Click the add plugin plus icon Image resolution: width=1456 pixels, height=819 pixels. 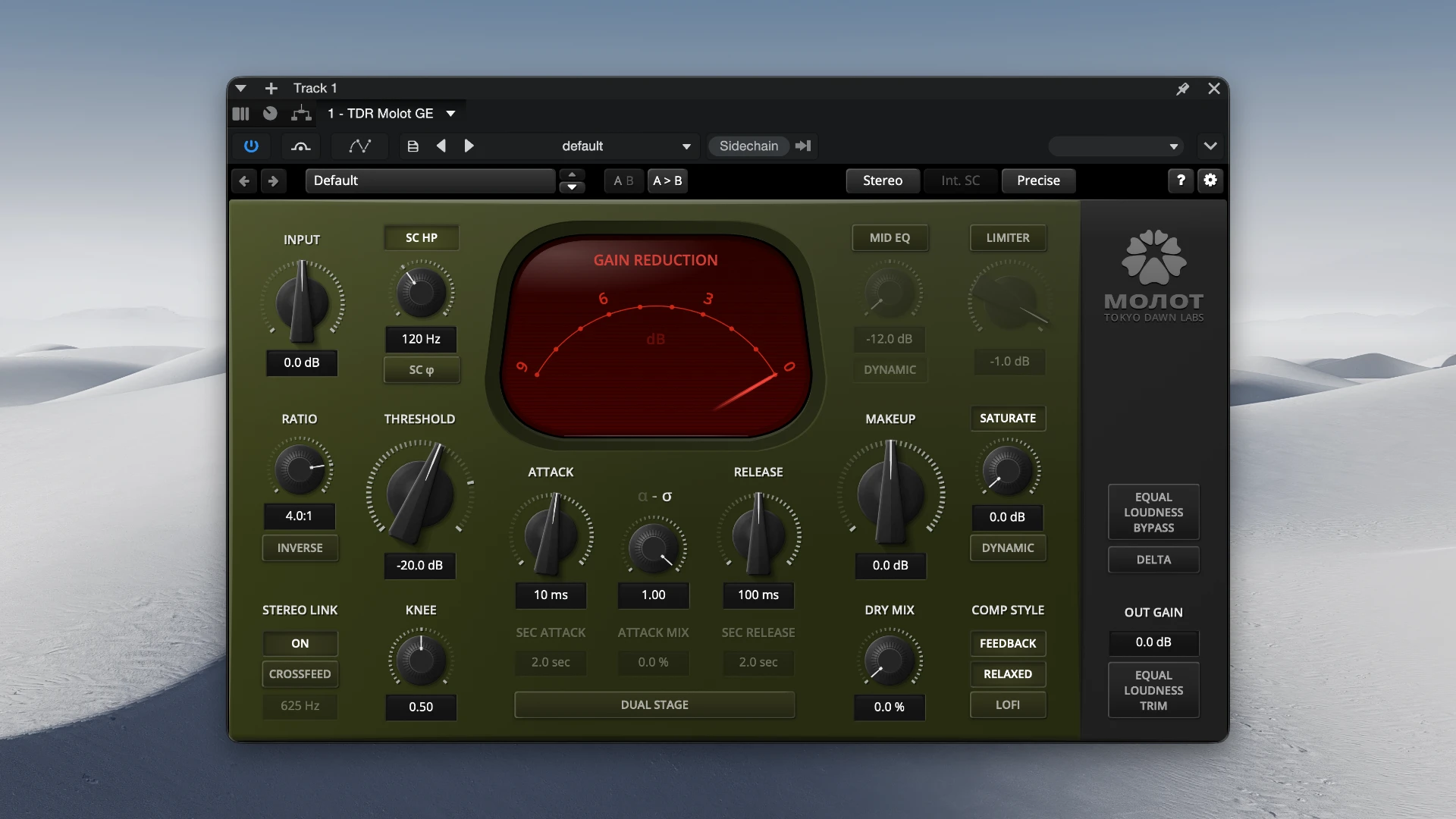271,88
